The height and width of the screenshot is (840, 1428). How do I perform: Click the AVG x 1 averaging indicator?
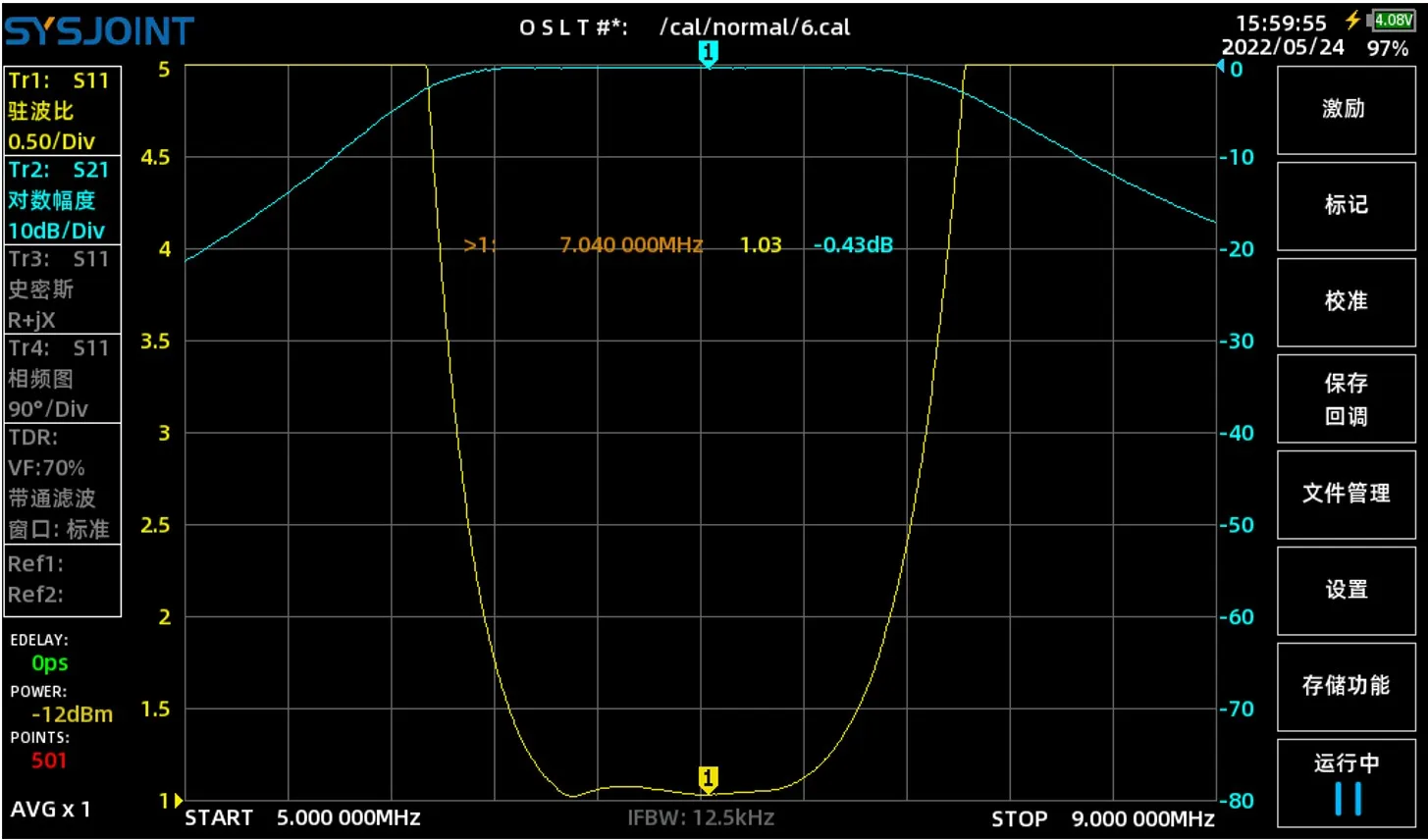point(51,810)
